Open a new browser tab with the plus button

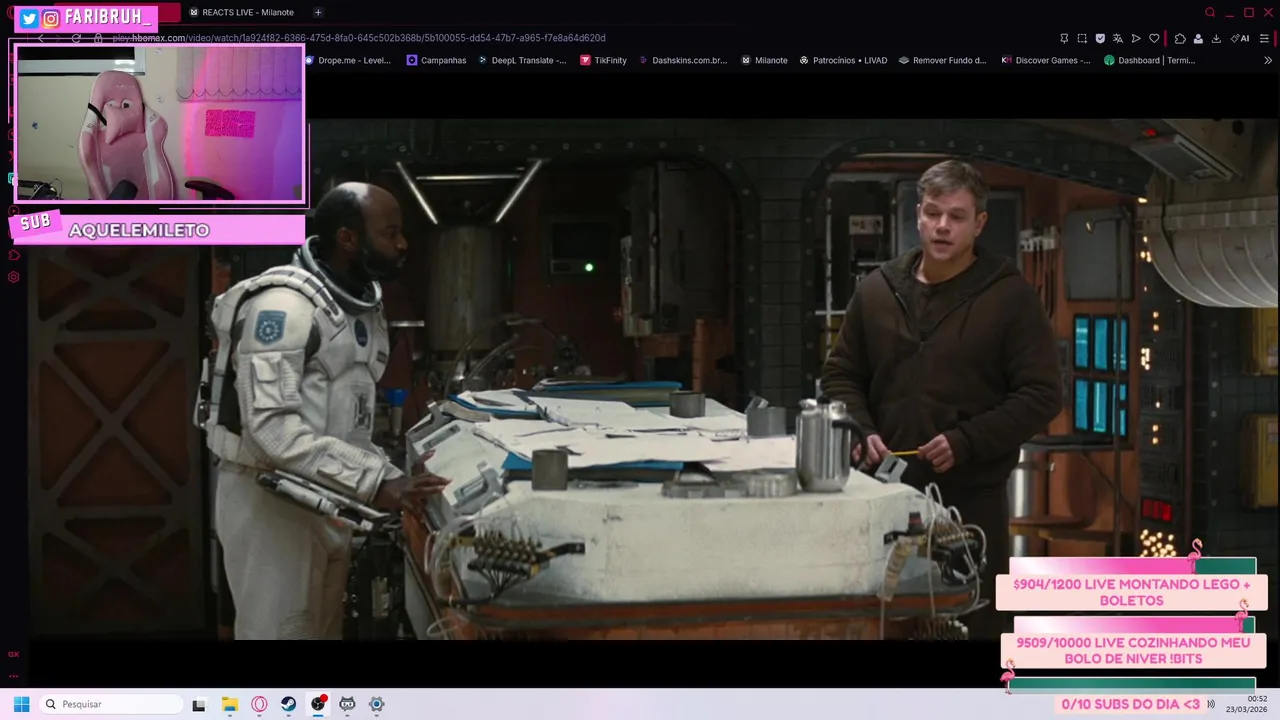click(x=318, y=12)
